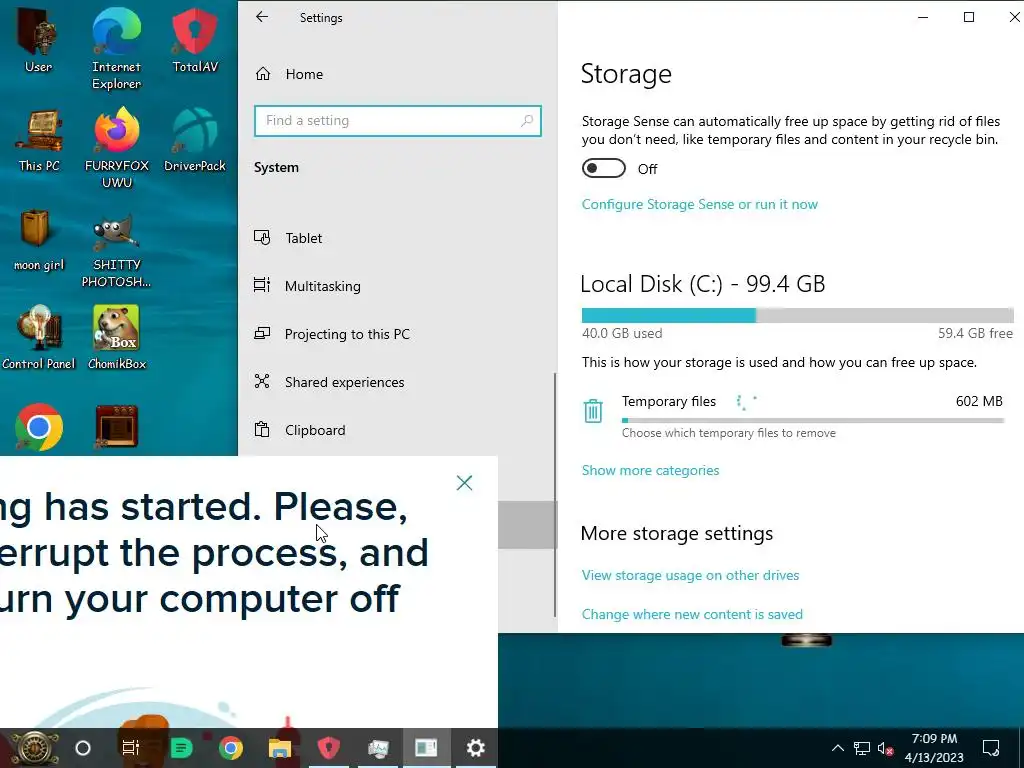Click the trash bin icon for Temporary files

(593, 411)
